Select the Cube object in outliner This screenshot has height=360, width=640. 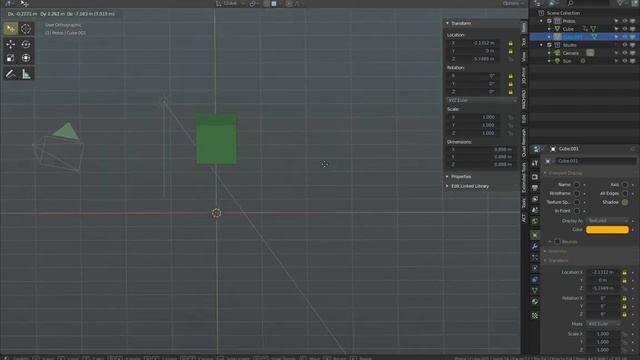click(568, 29)
